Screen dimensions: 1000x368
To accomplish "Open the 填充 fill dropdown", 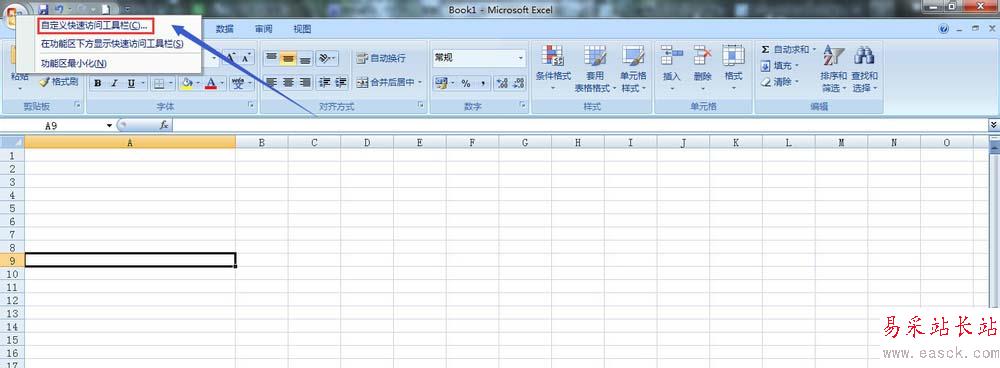I will (779, 66).
